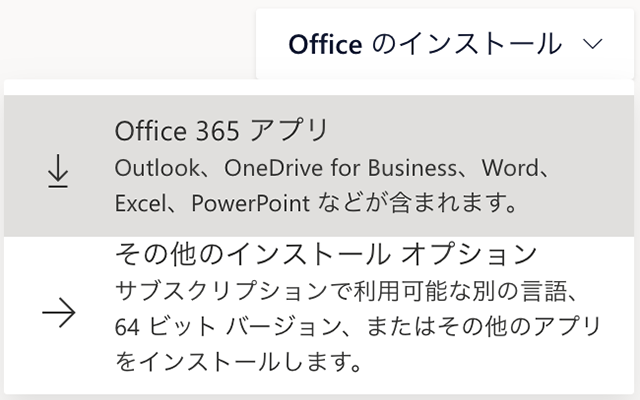
Task: Click the その他のインストール オプション heading
Action: pyautogui.click(x=327, y=253)
